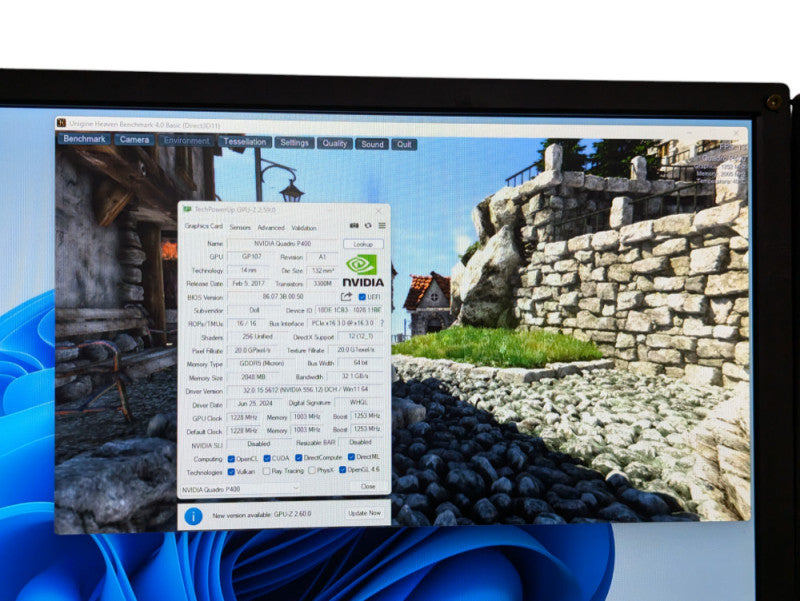800x601 pixels.
Task: Toggle the OpenCL checkbox
Action: pos(231,459)
